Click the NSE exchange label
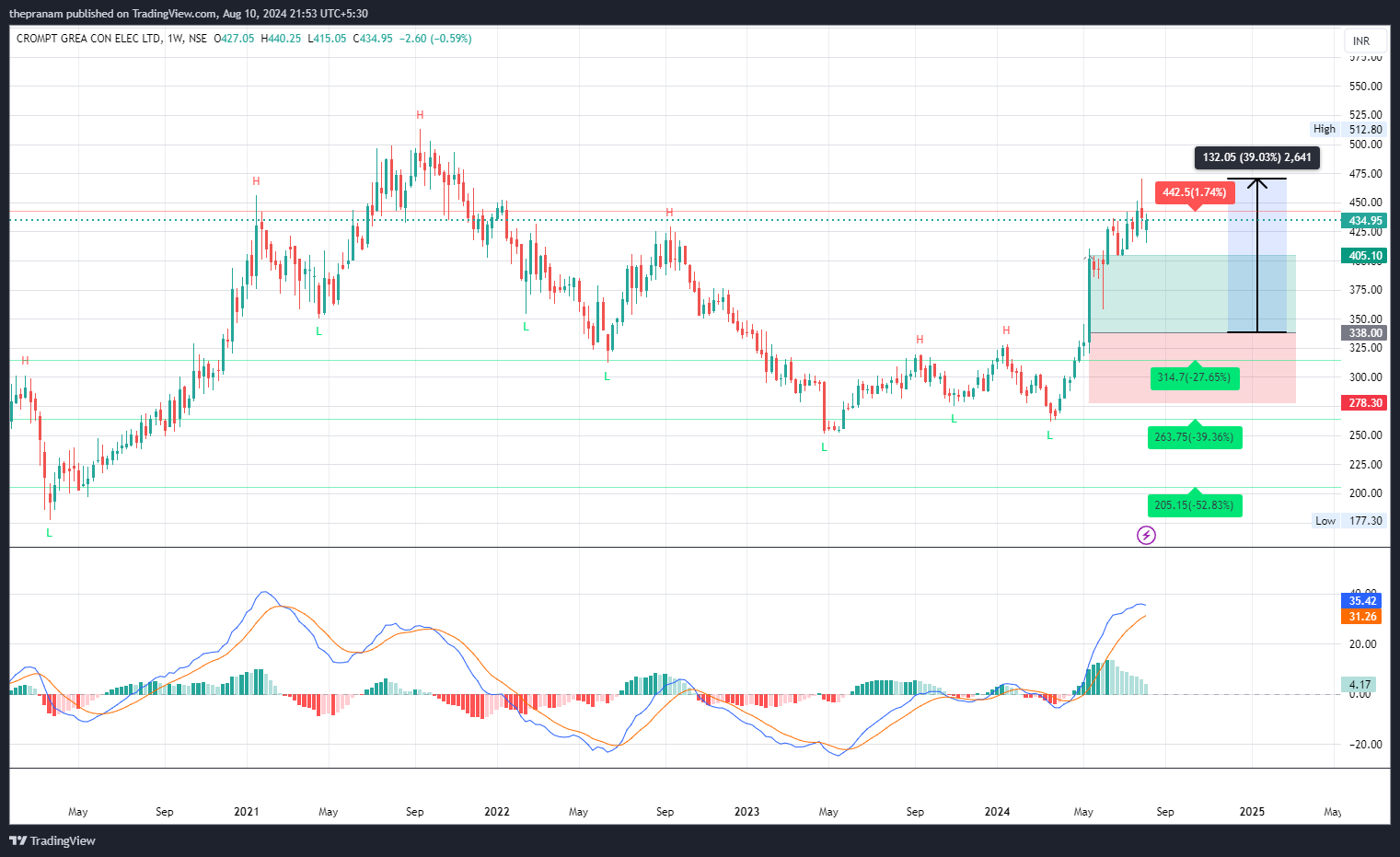 coord(197,39)
